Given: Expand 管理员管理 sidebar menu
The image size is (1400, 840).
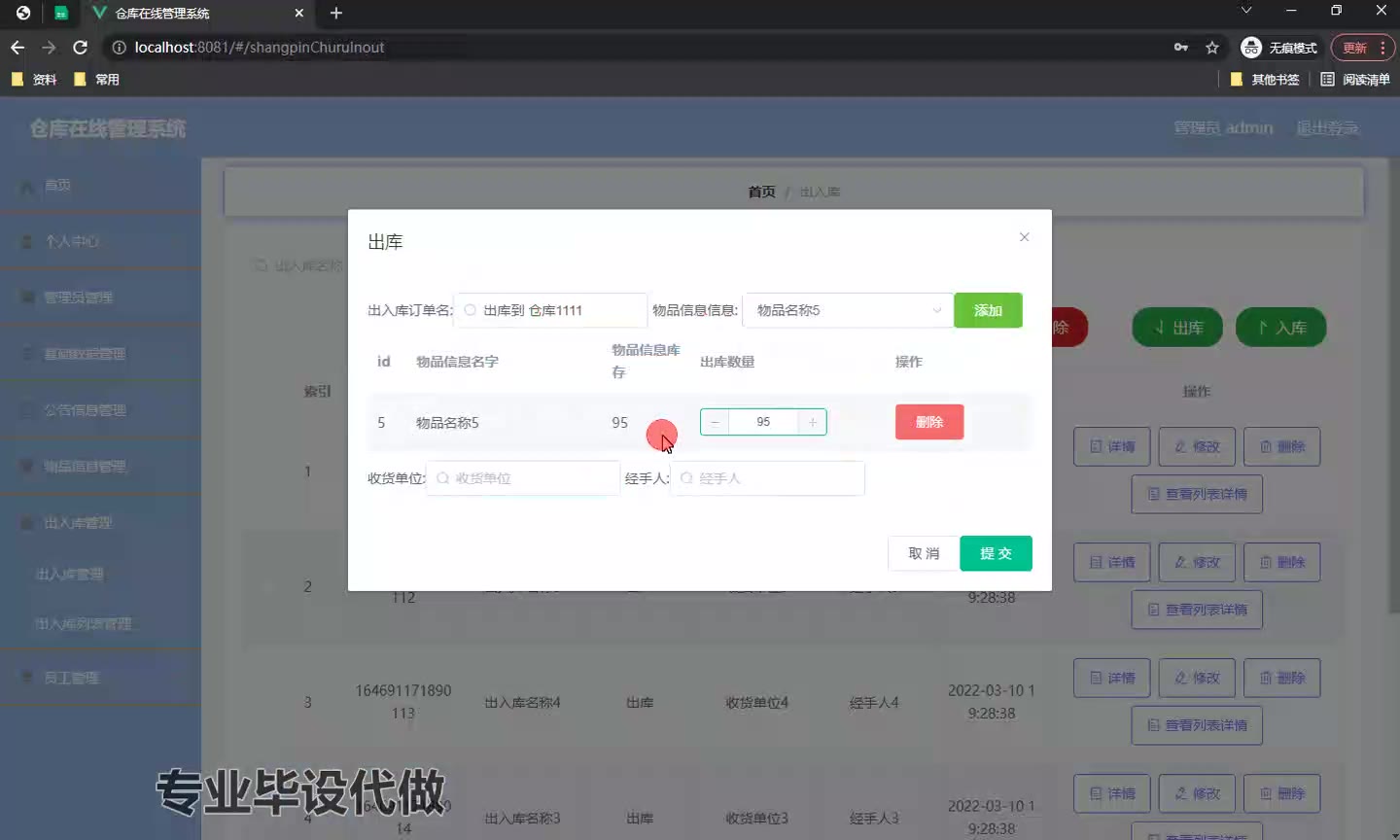Looking at the screenshot, I should (x=100, y=297).
